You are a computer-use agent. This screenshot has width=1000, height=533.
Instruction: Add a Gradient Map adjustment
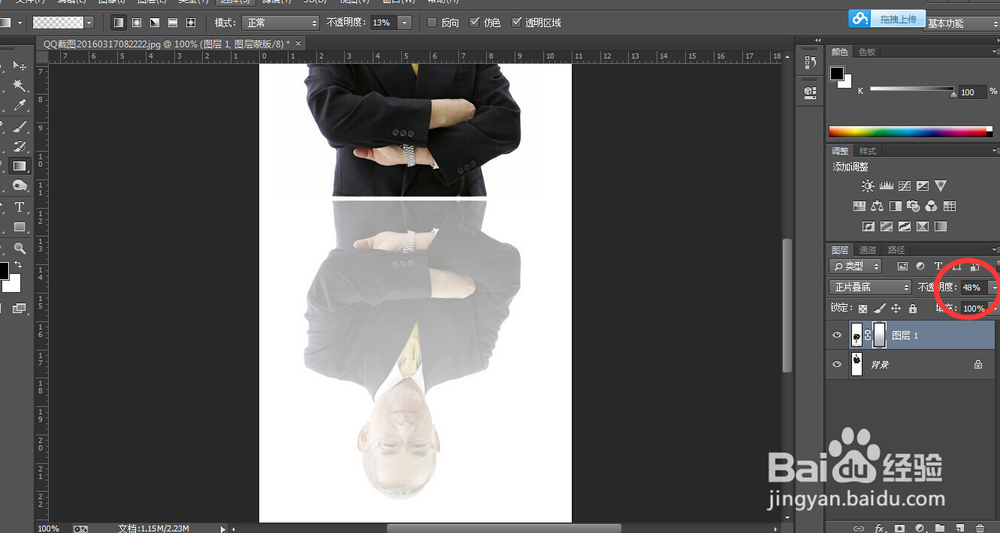(x=940, y=226)
